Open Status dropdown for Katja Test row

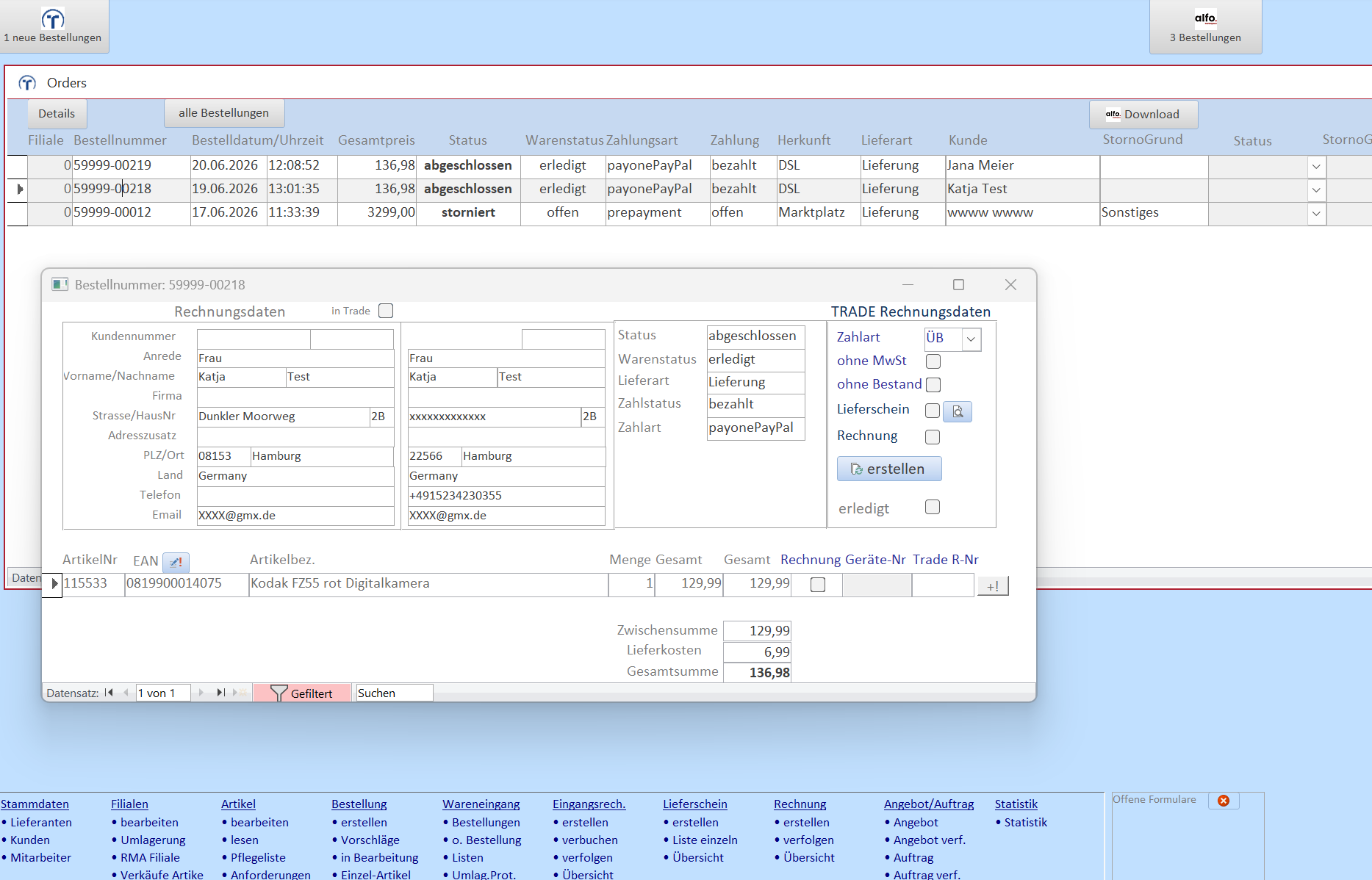click(x=1316, y=190)
